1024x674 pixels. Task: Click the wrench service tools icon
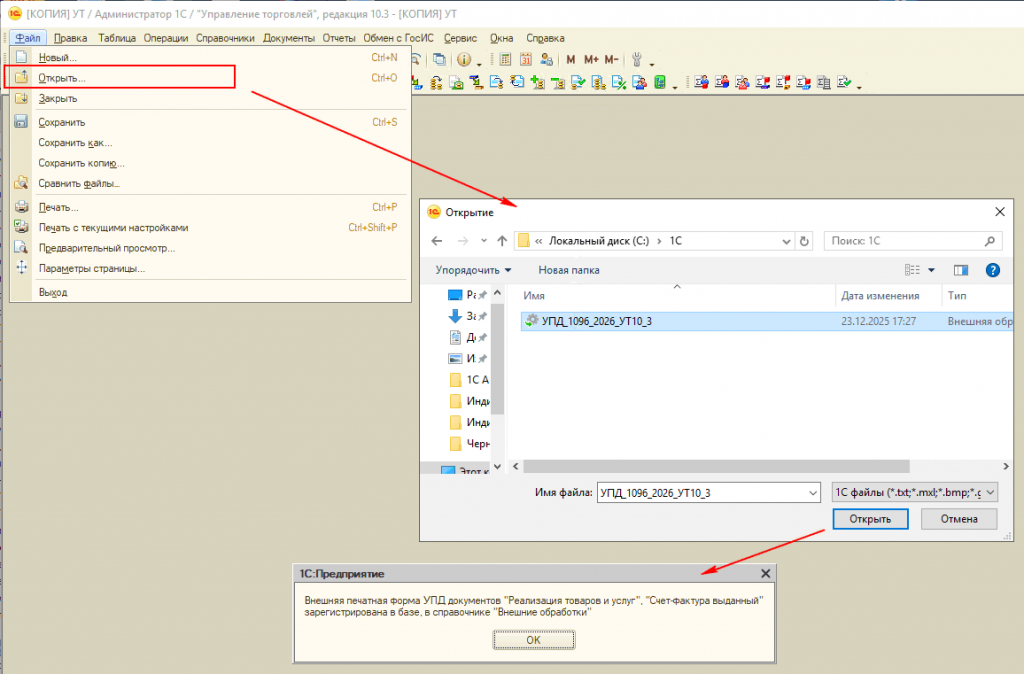(x=636, y=60)
